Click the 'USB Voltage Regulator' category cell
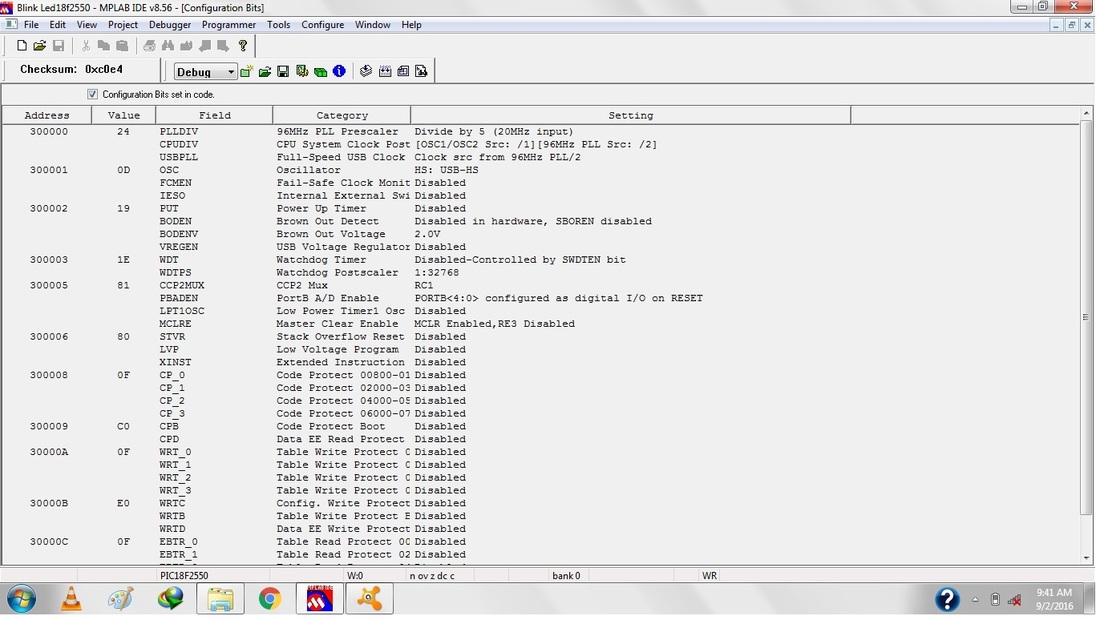The height and width of the screenshot is (620, 1100). (x=343, y=247)
